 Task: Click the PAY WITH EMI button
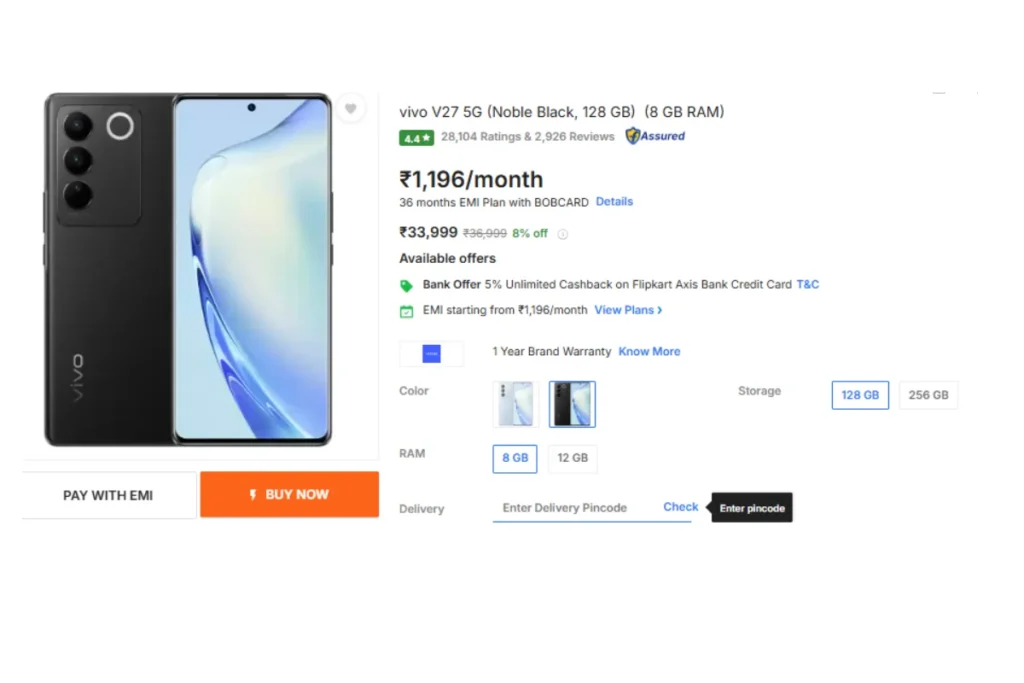pos(108,495)
